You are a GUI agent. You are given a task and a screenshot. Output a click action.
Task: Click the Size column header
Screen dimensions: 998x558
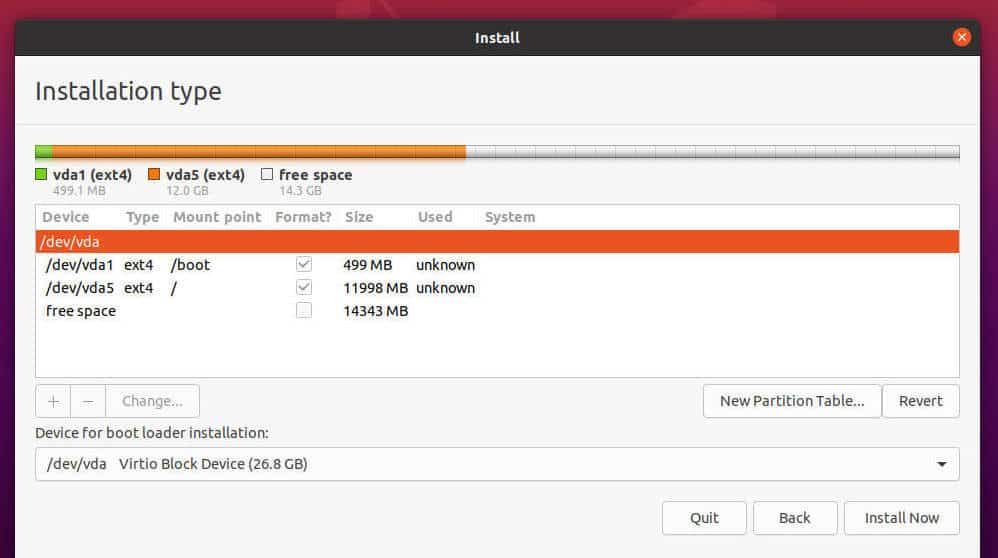click(x=359, y=217)
